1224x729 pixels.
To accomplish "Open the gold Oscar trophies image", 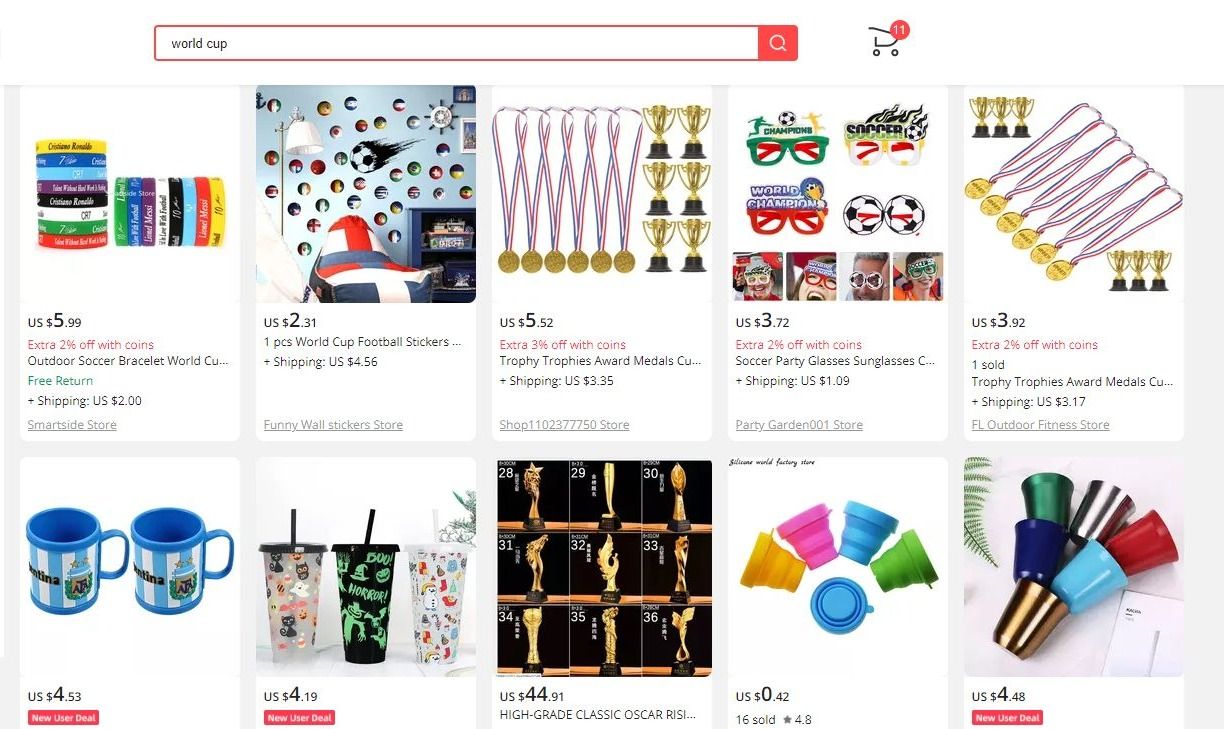I will coord(602,567).
